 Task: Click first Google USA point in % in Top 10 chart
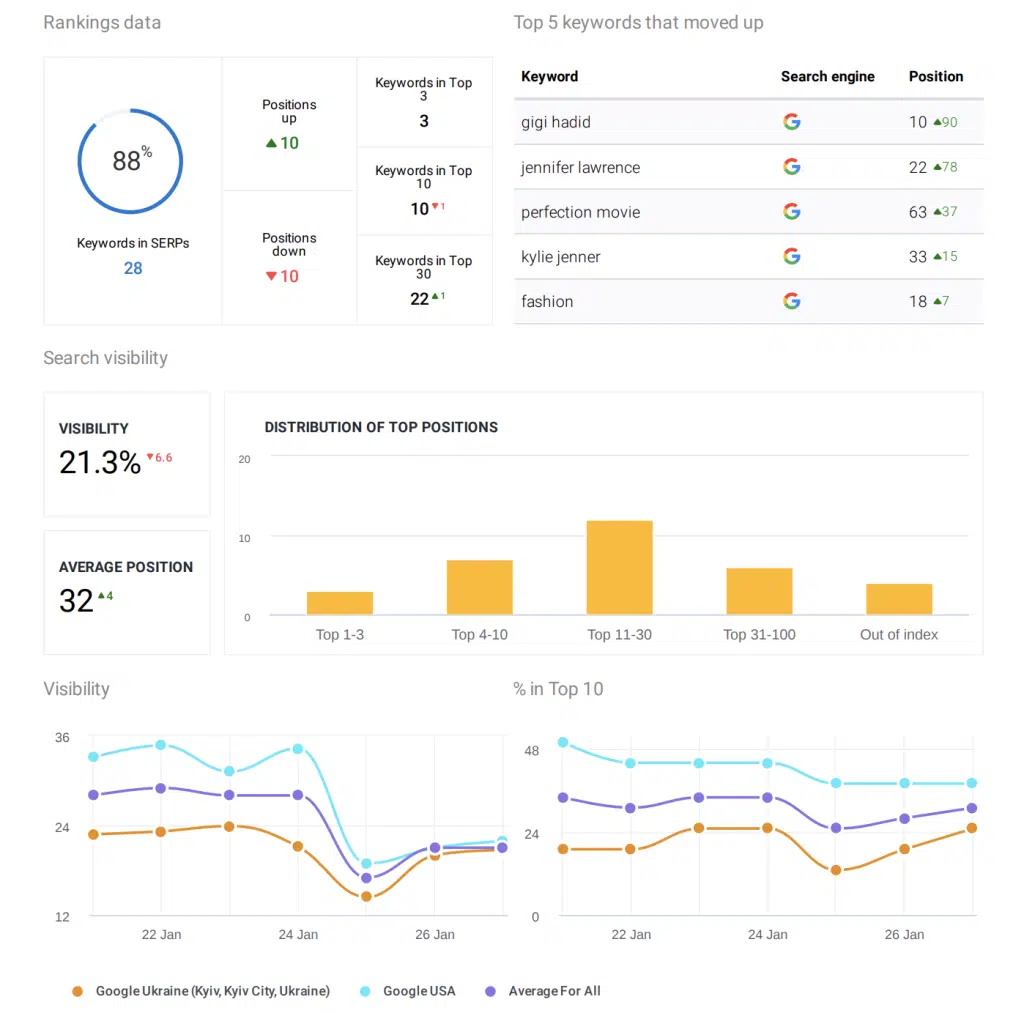tap(563, 743)
